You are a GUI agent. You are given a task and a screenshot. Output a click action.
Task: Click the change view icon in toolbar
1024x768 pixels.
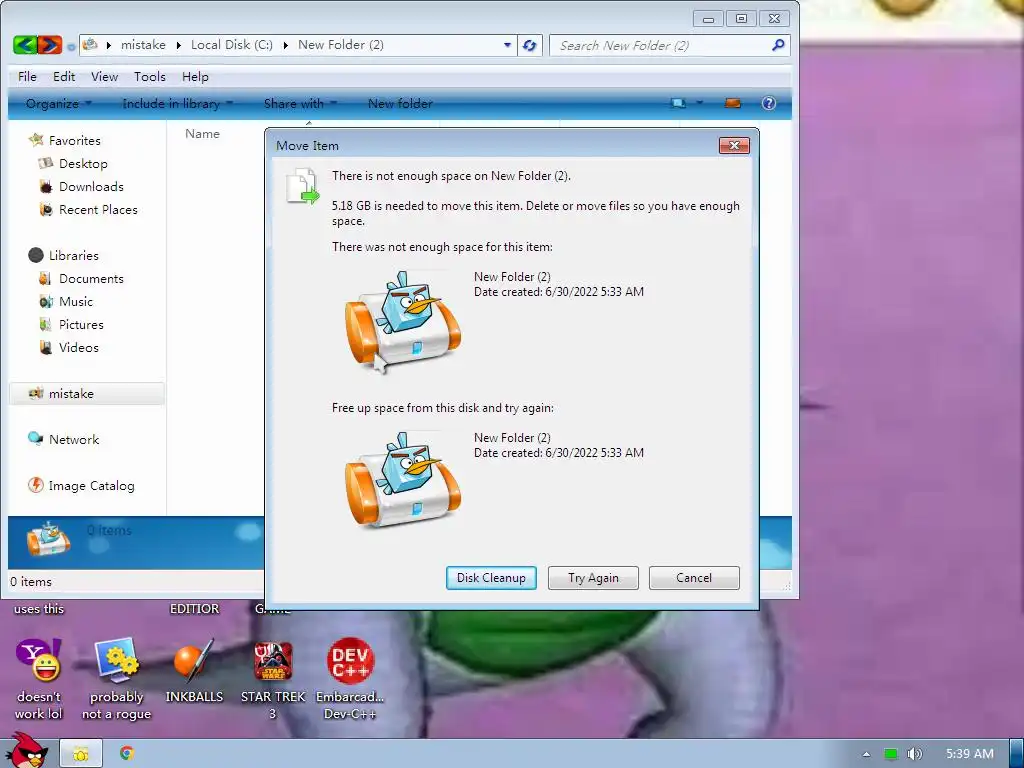(x=679, y=103)
